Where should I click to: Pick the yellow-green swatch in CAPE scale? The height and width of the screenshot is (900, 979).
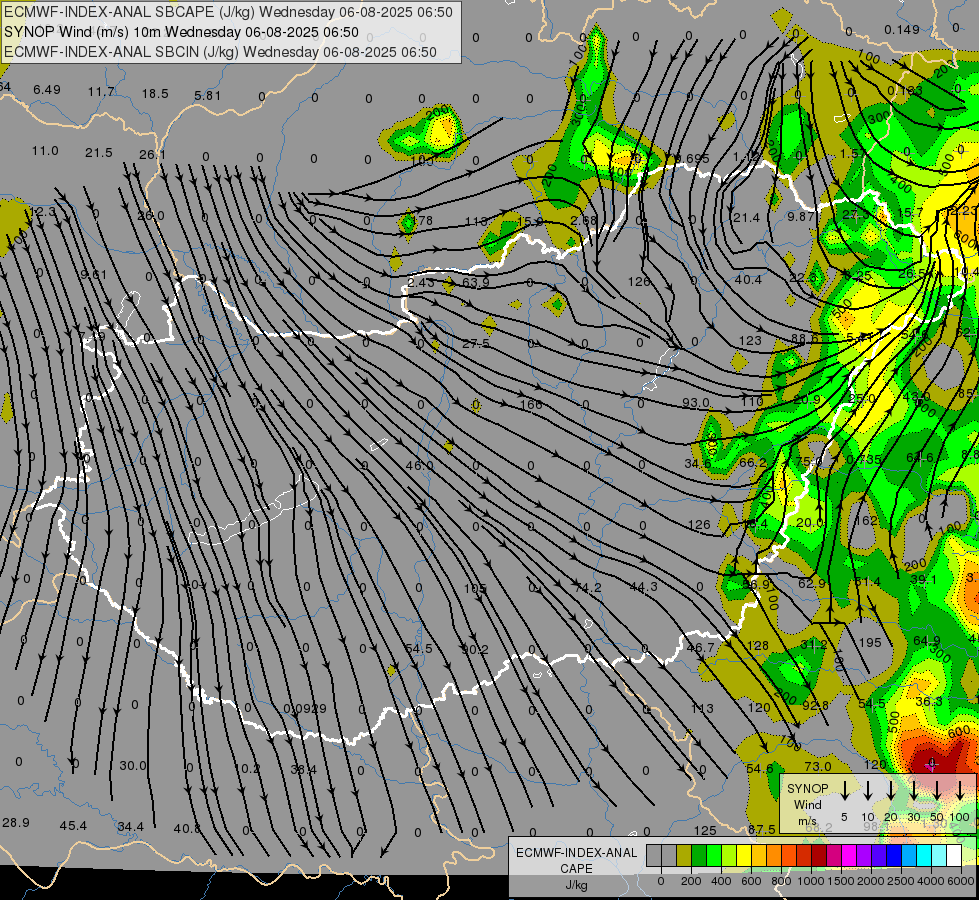(729, 856)
